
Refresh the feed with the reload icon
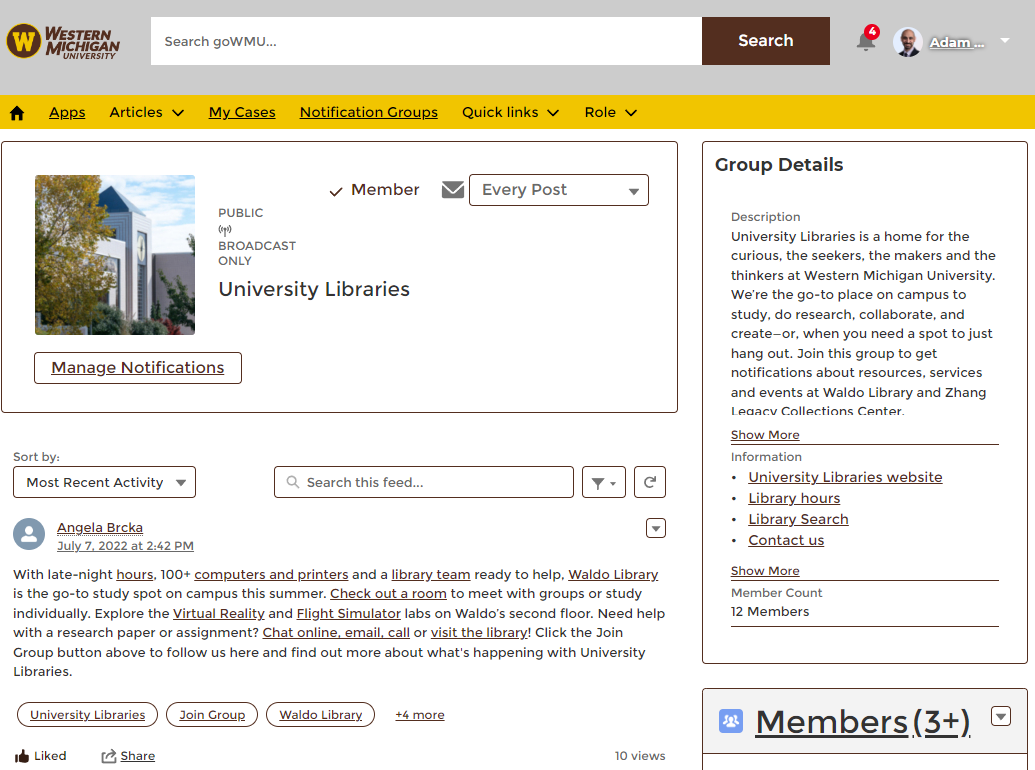tap(649, 482)
